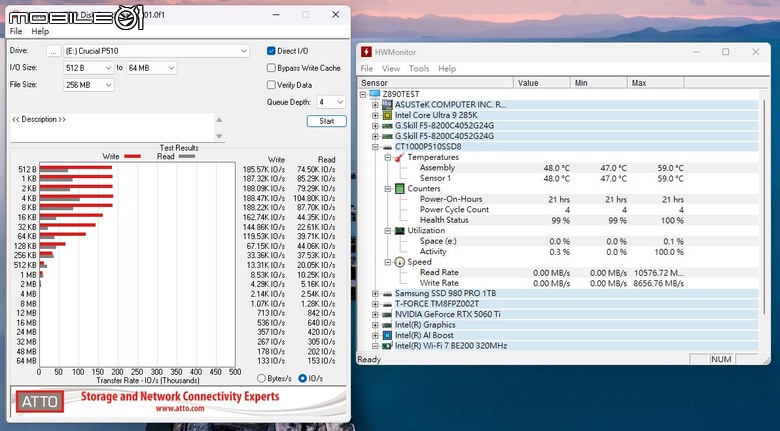Open the HWMonitor View menu
780x431 pixels.
click(390, 69)
